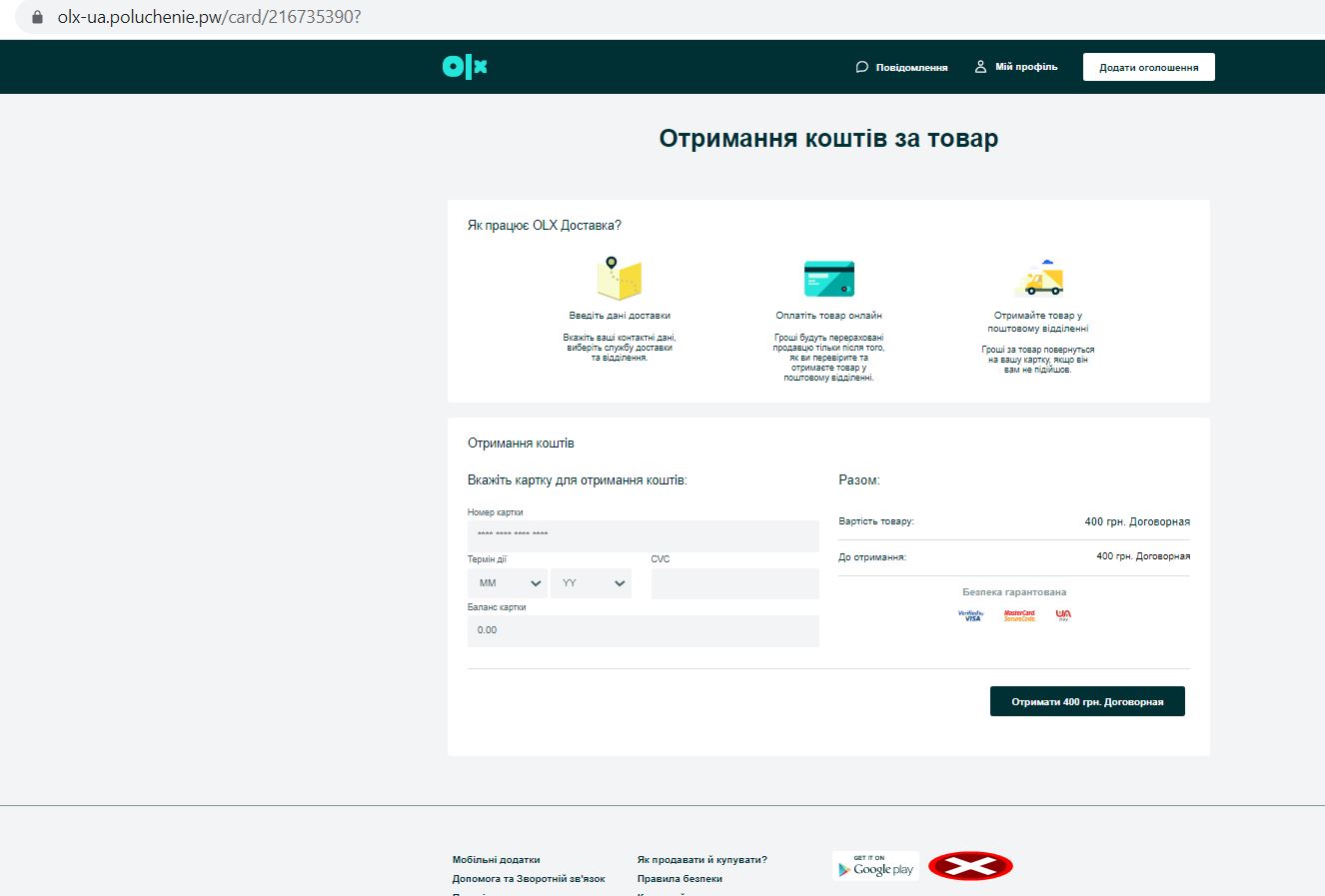
Task: Open Допомога та Зворотній зв'язок link
Action: tap(529, 879)
